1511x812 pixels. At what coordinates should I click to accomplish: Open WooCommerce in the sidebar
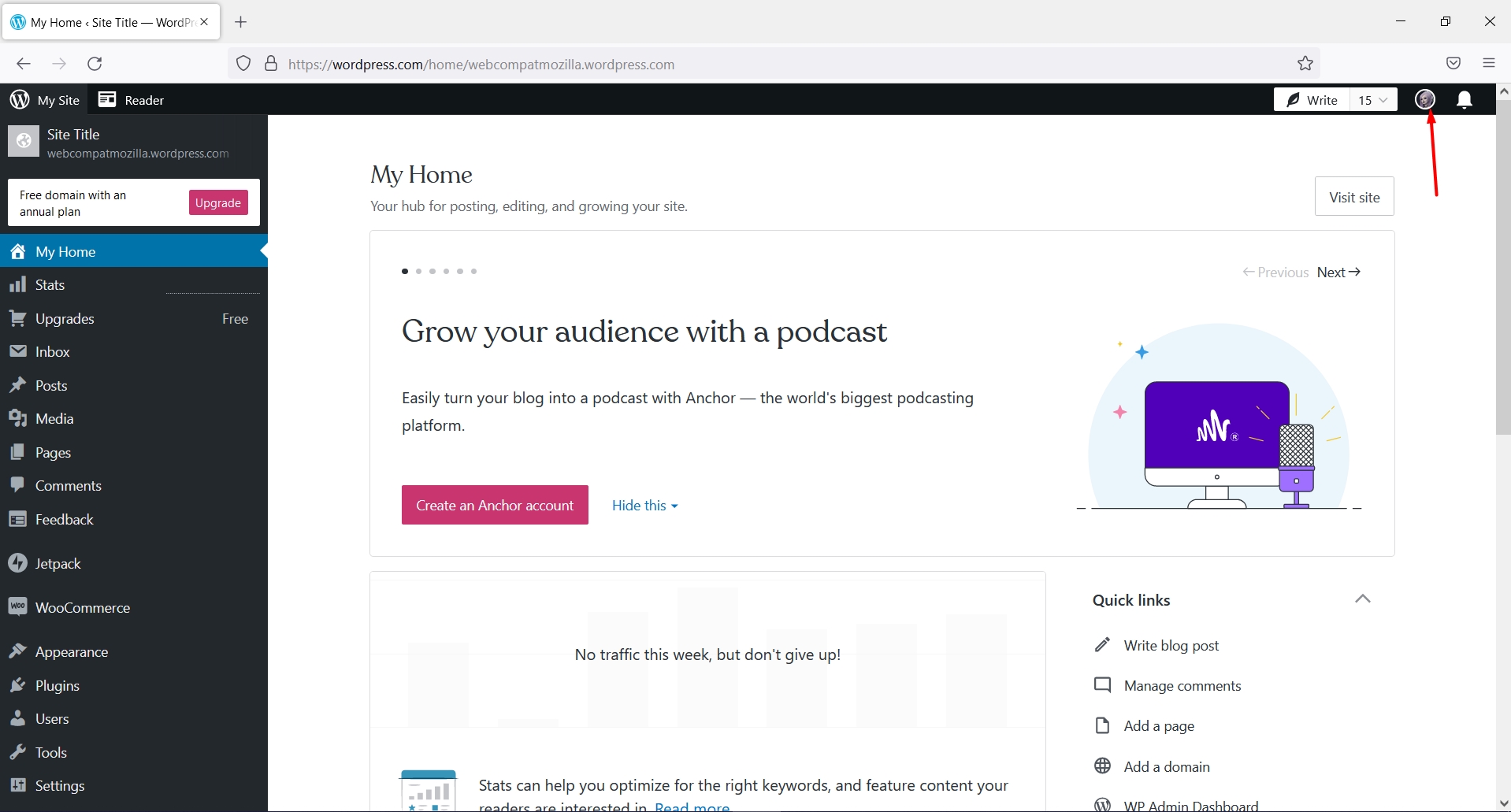134,608
